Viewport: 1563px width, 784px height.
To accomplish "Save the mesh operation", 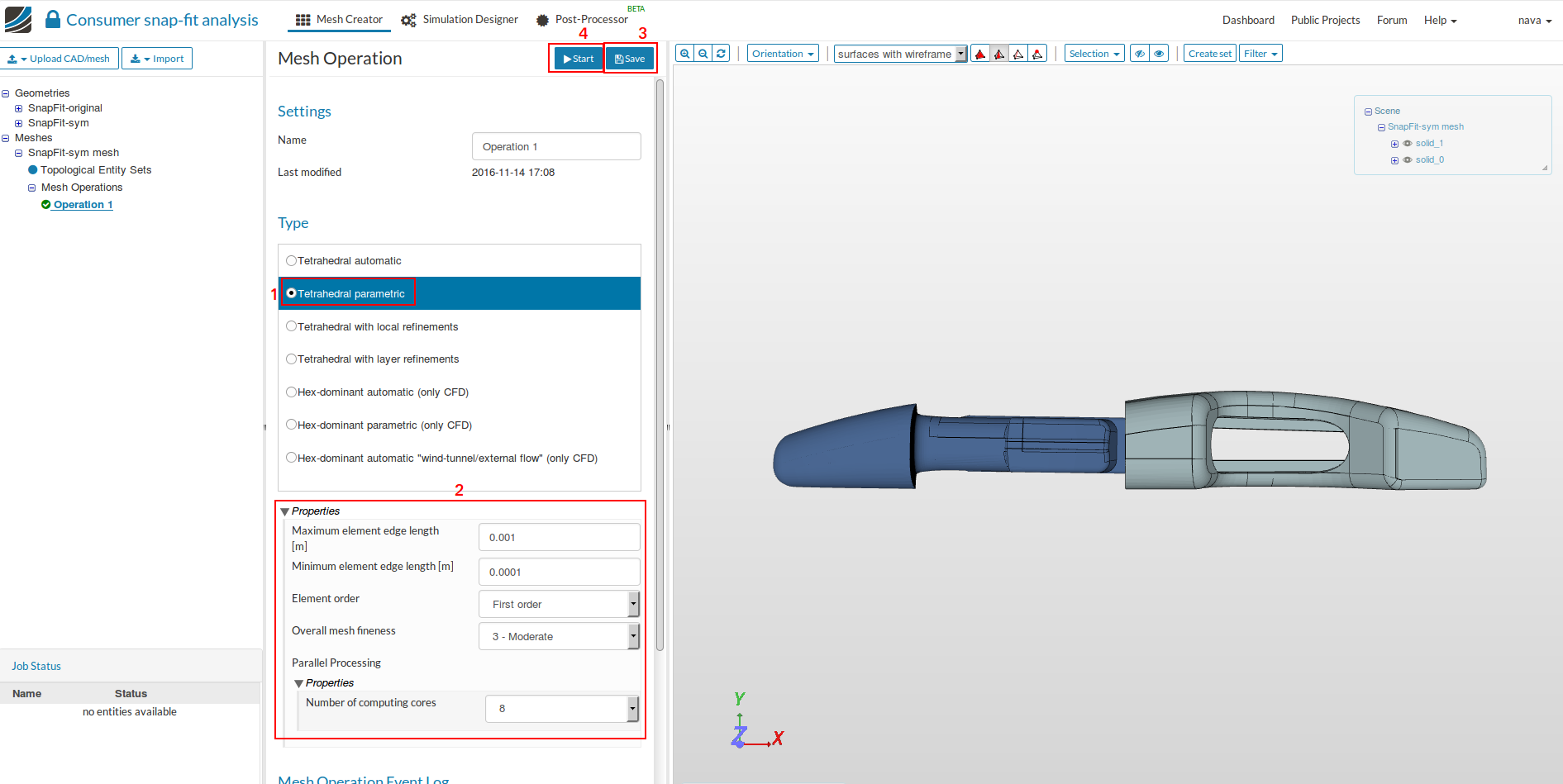I will pos(630,59).
